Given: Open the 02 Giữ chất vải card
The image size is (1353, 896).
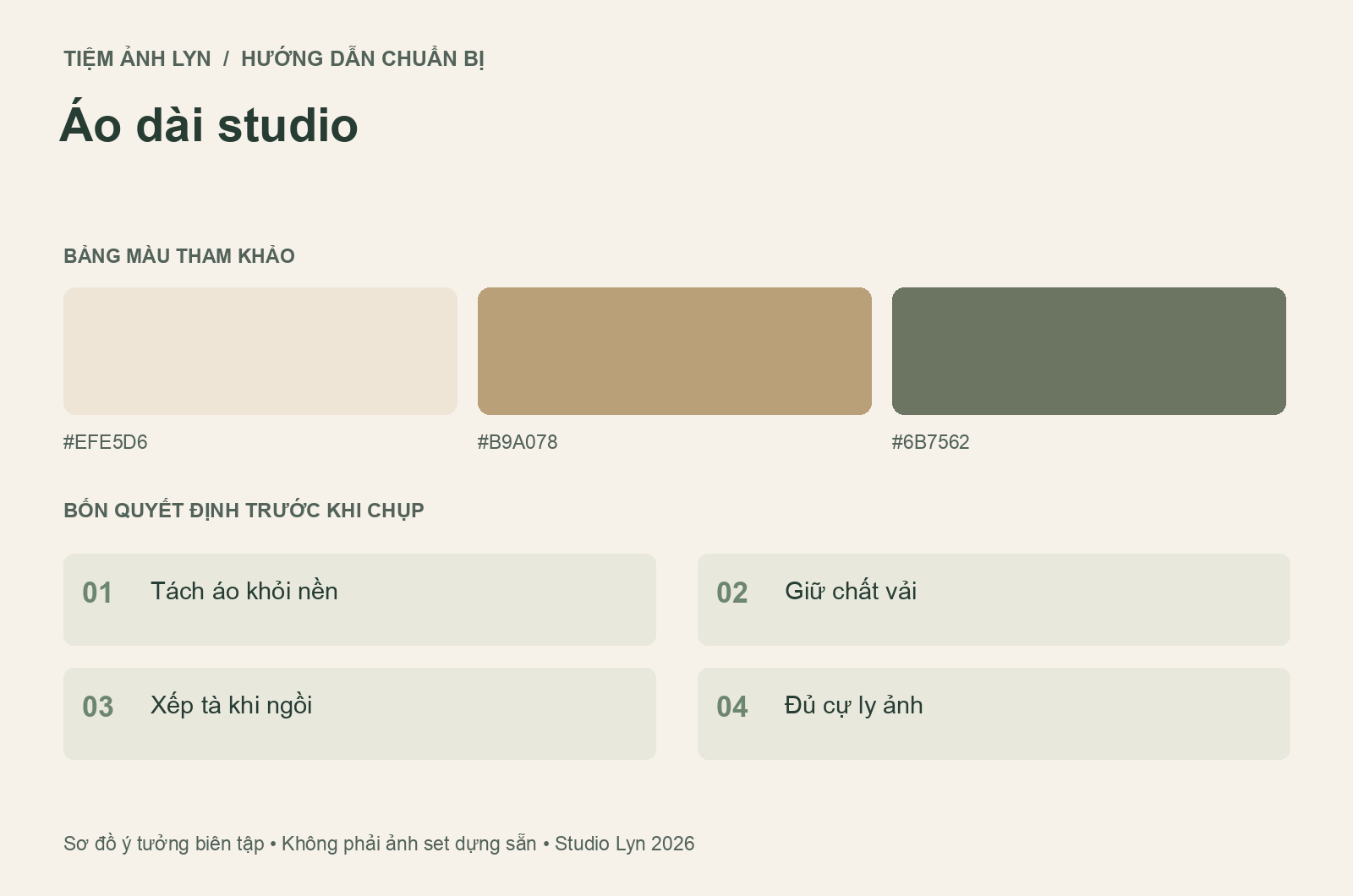Looking at the screenshot, I should 994,599.
